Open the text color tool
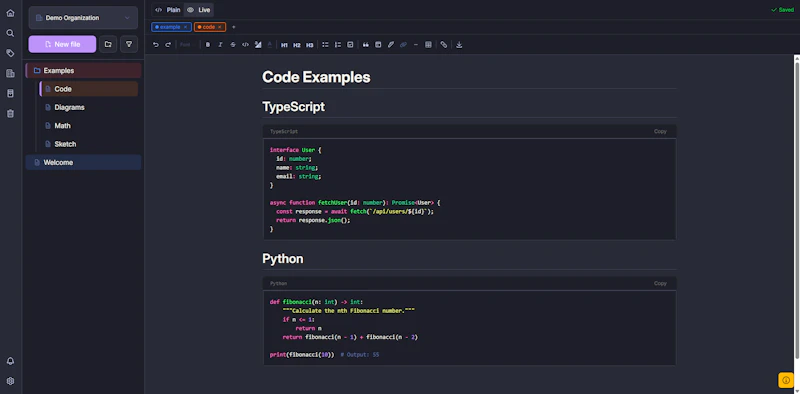Screen dimensions: 800x394 270,45
